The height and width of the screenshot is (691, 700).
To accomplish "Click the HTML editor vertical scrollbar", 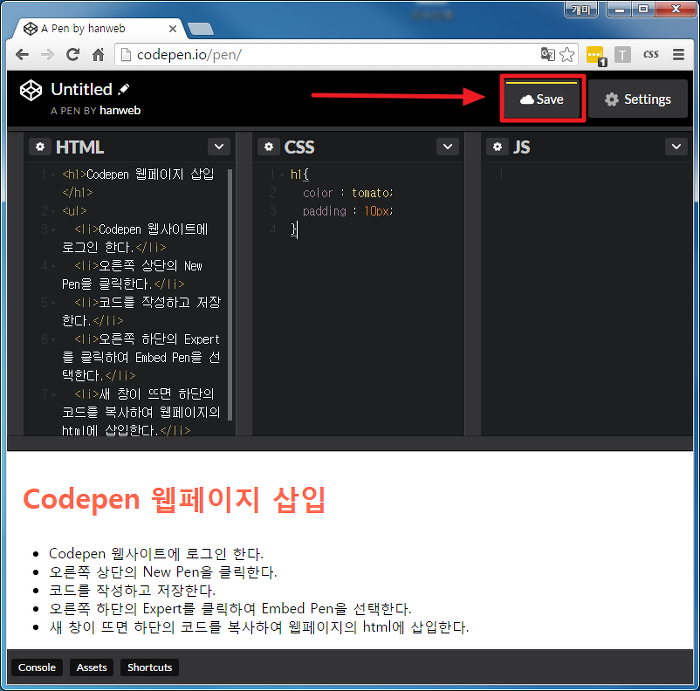I will 230,294.
